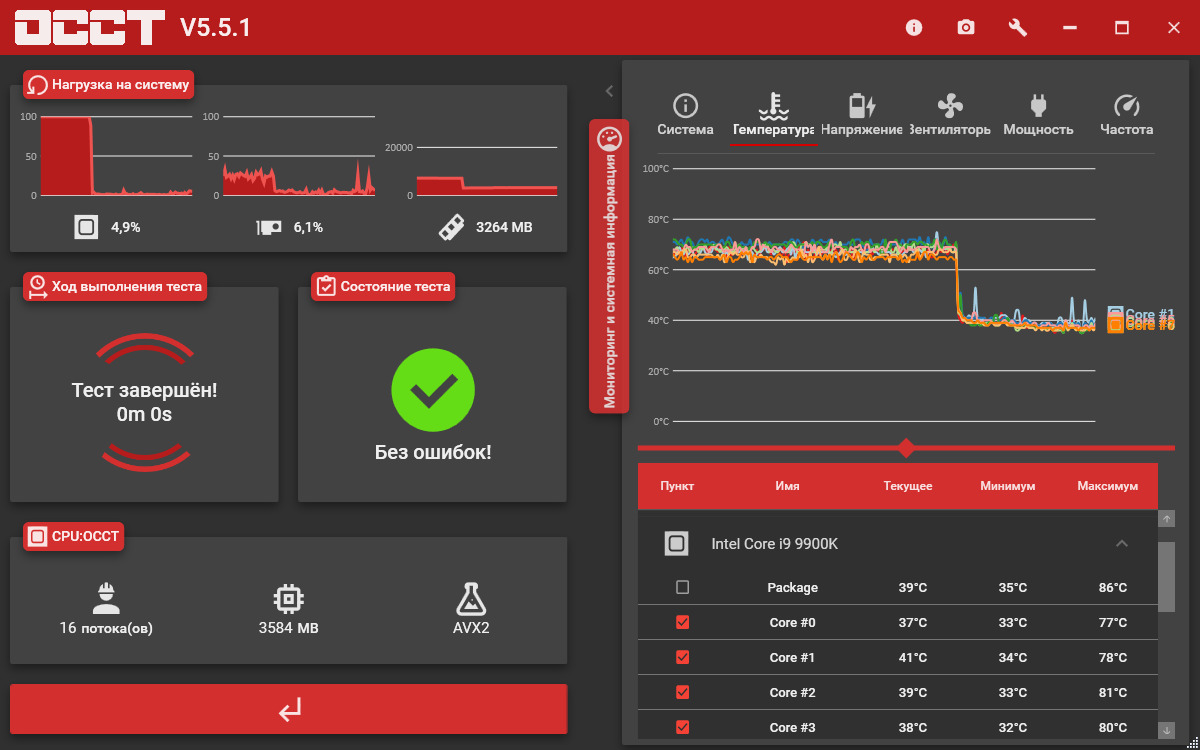
Task: Open the info icon in title bar
Action: pos(914,27)
